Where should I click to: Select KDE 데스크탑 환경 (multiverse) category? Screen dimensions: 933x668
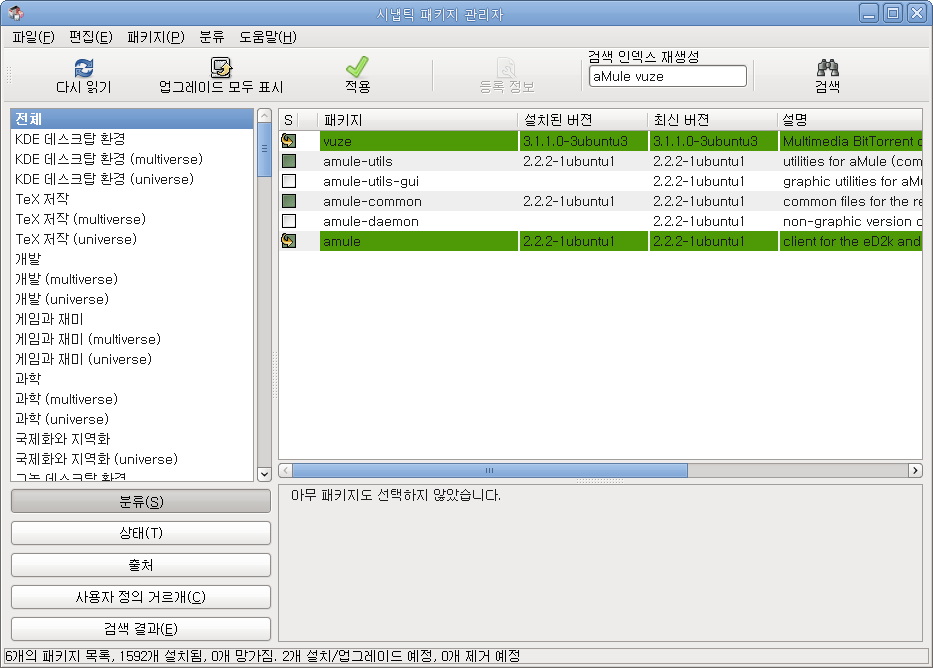pyautogui.click(x=132, y=159)
